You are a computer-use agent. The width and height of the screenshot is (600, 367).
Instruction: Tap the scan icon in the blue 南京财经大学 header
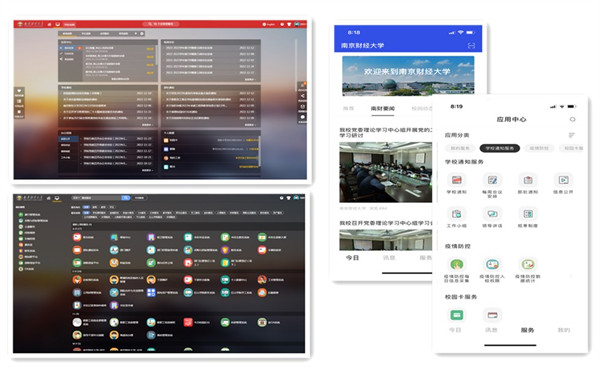[x=471, y=46]
